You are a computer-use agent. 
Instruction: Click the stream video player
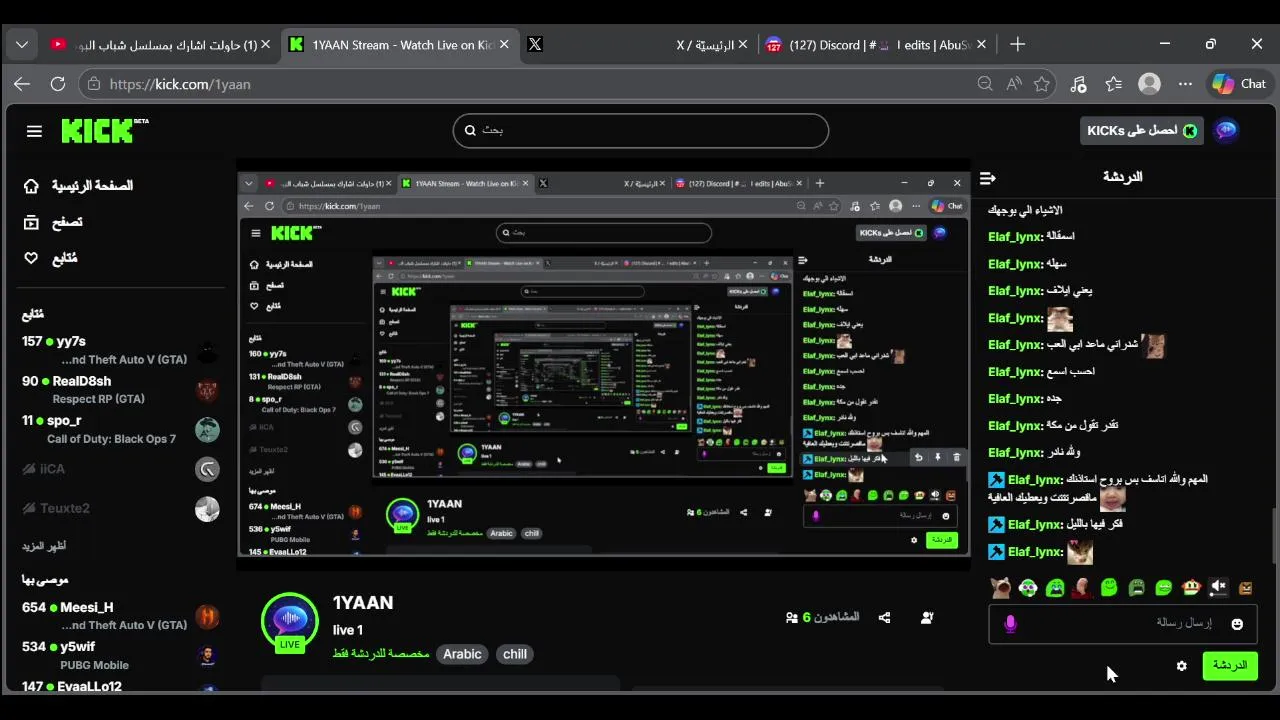point(603,365)
